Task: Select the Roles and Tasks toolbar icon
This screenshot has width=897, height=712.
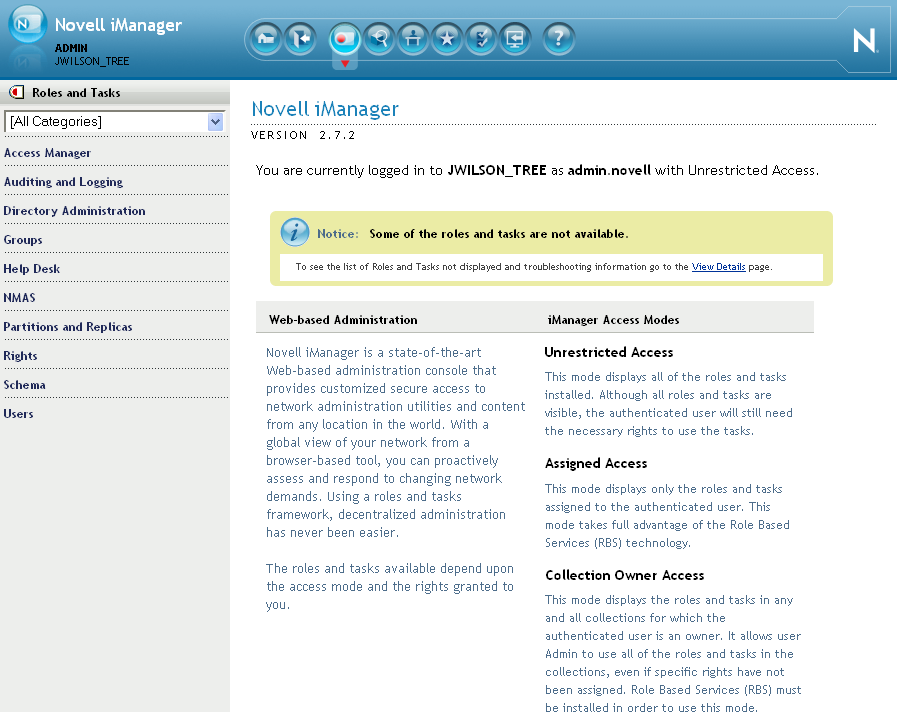Action: (344, 39)
